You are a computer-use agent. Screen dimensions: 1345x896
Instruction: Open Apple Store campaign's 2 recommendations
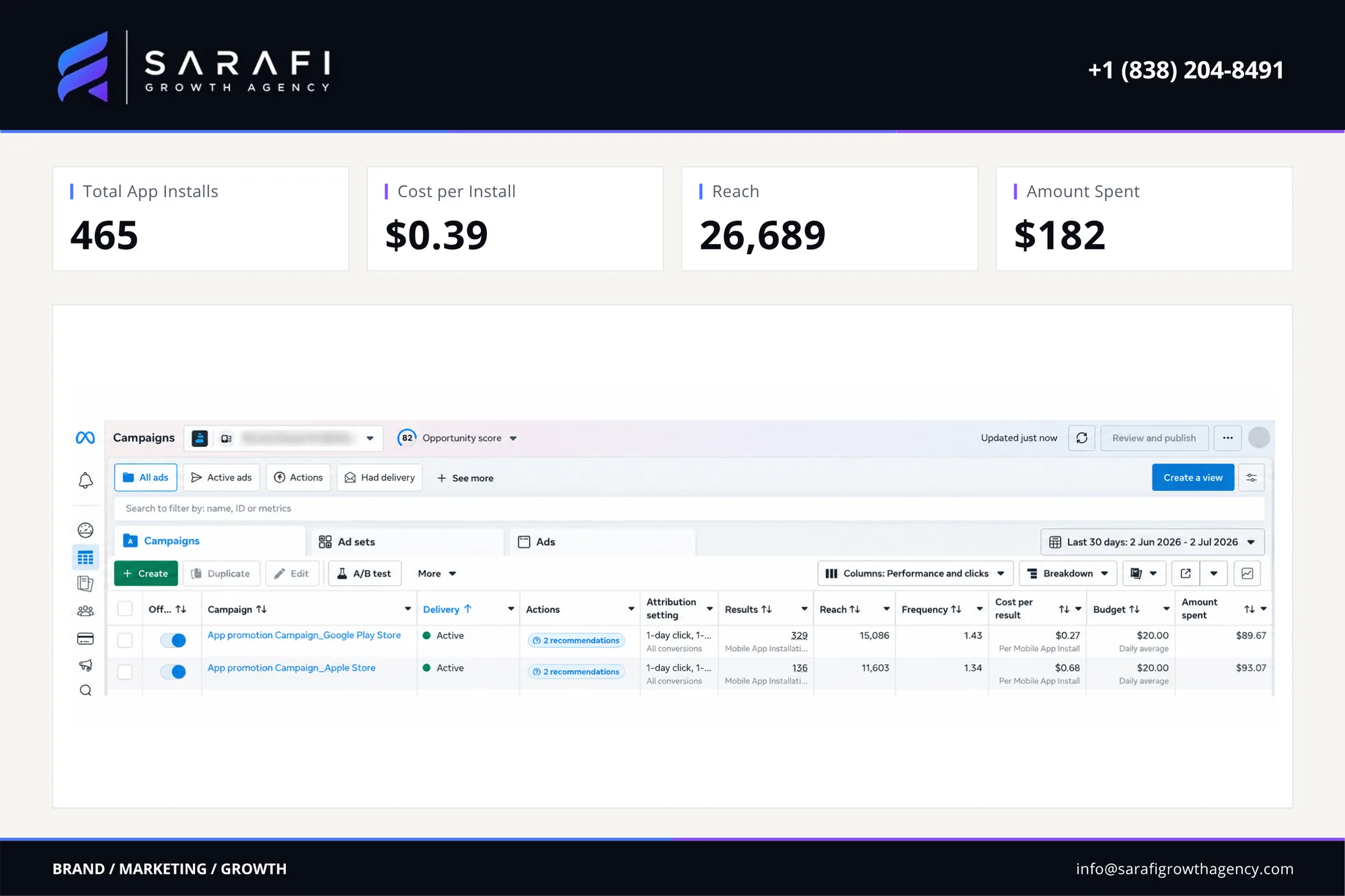(x=576, y=671)
